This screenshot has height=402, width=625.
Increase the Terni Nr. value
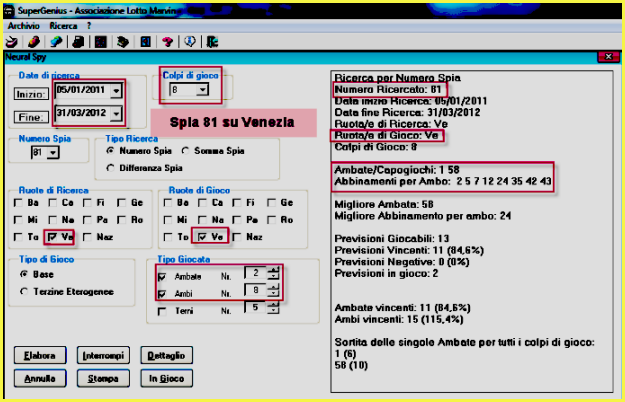tap(273, 304)
